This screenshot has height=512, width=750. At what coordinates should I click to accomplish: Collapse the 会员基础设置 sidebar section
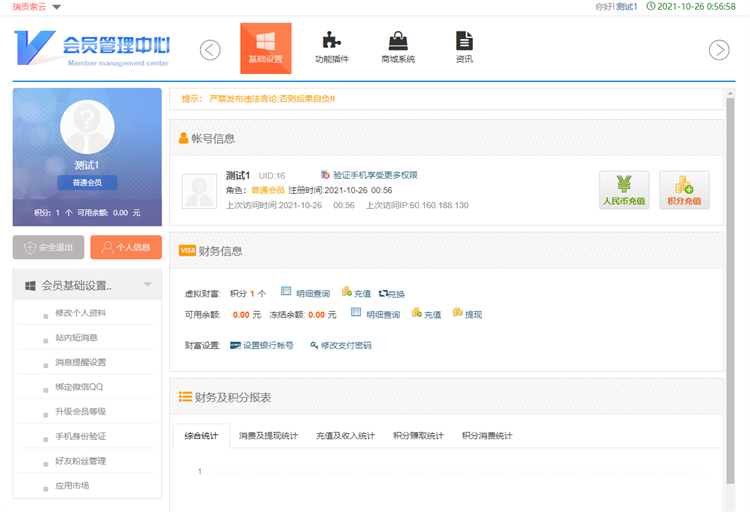click(x=148, y=285)
